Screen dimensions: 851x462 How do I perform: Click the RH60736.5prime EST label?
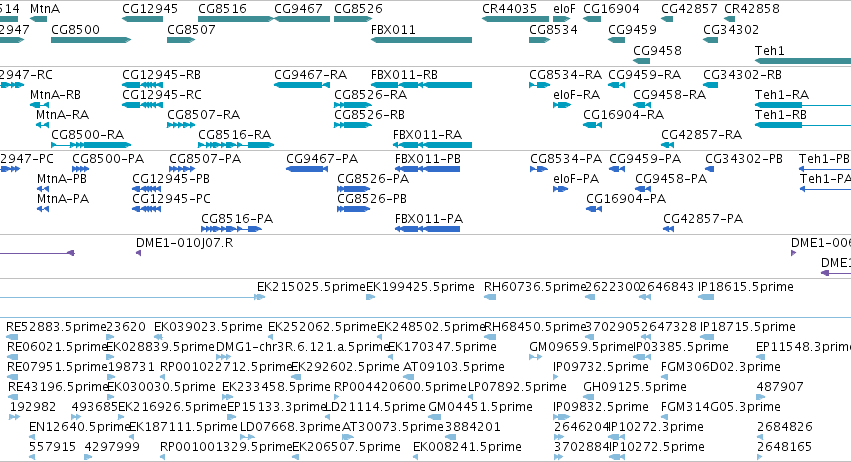coord(535,287)
